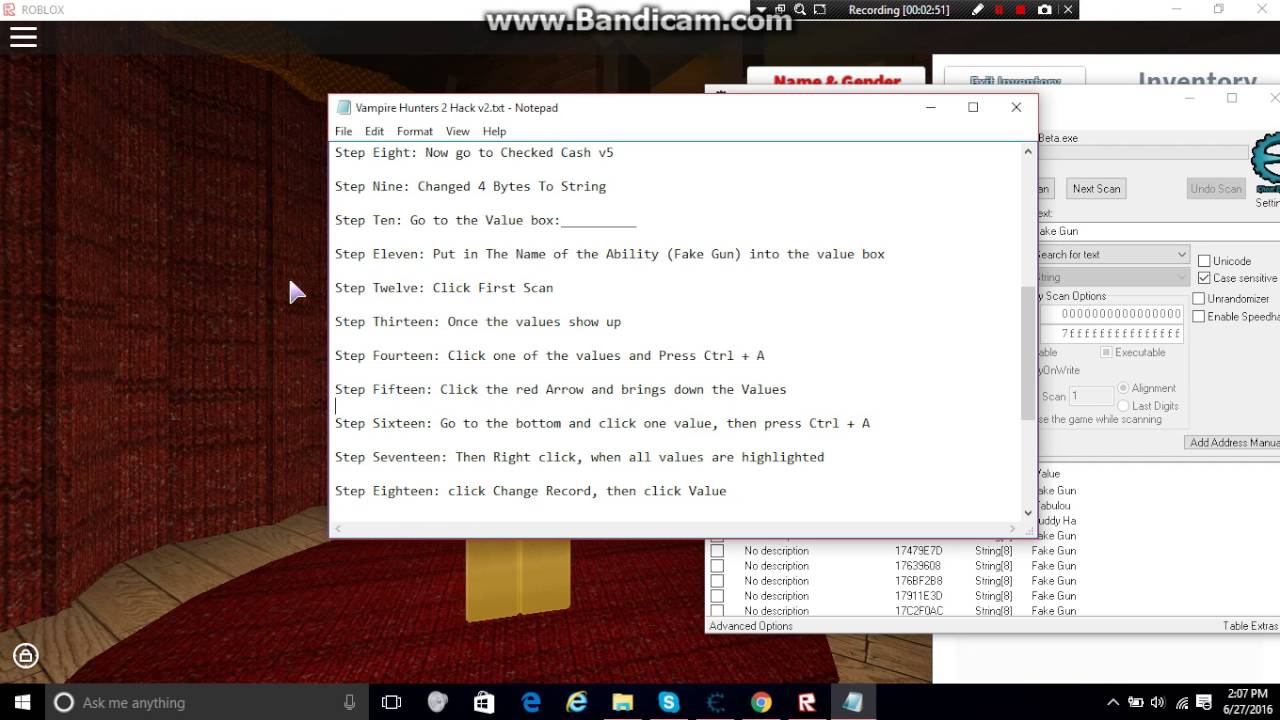Open Action Center notifications icon

1204,702
